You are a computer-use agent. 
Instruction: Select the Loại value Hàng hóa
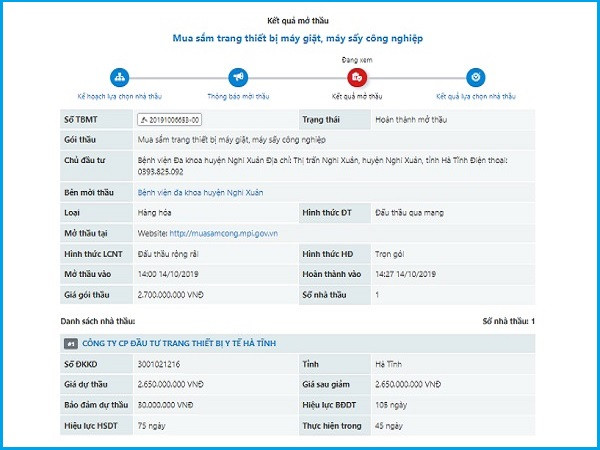tap(154, 213)
